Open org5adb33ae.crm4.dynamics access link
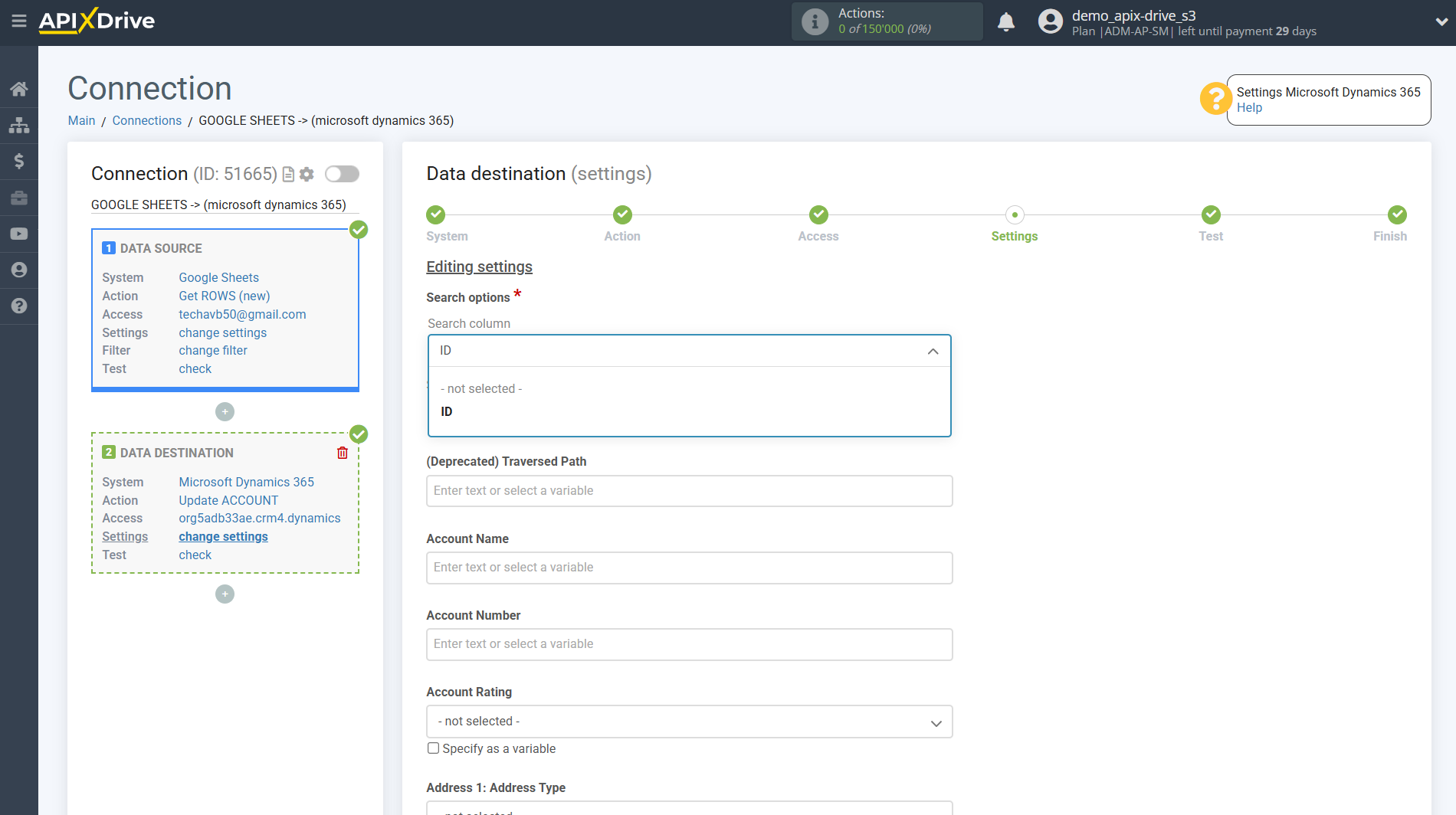 (260, 519)
